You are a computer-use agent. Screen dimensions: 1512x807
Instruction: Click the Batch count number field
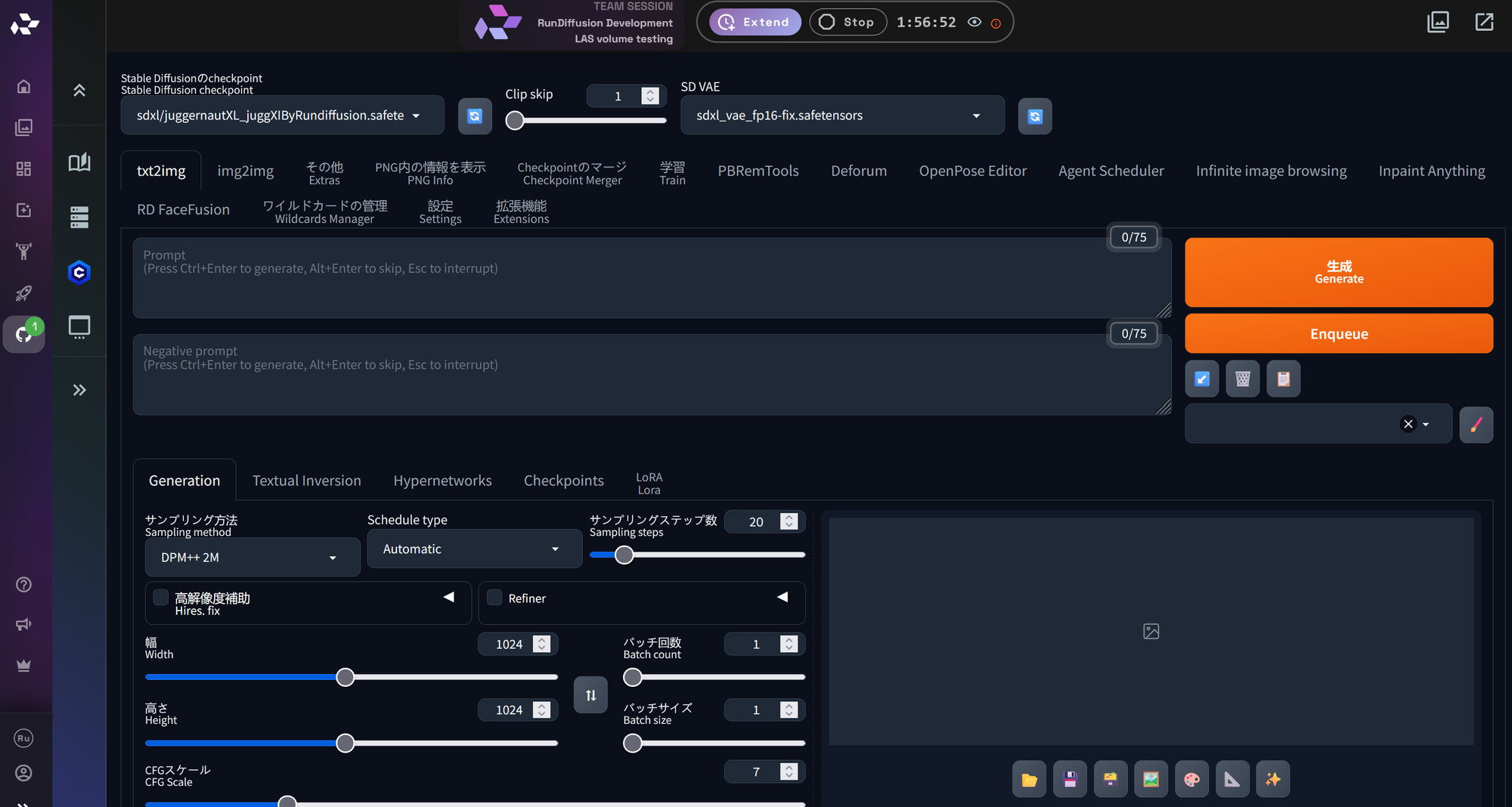coord(764,644)
